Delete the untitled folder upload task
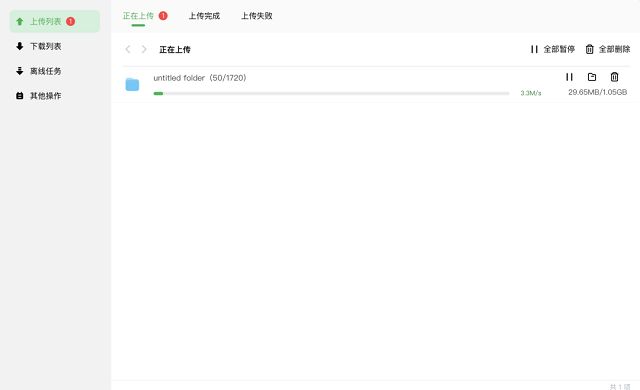 pos(614,77)
